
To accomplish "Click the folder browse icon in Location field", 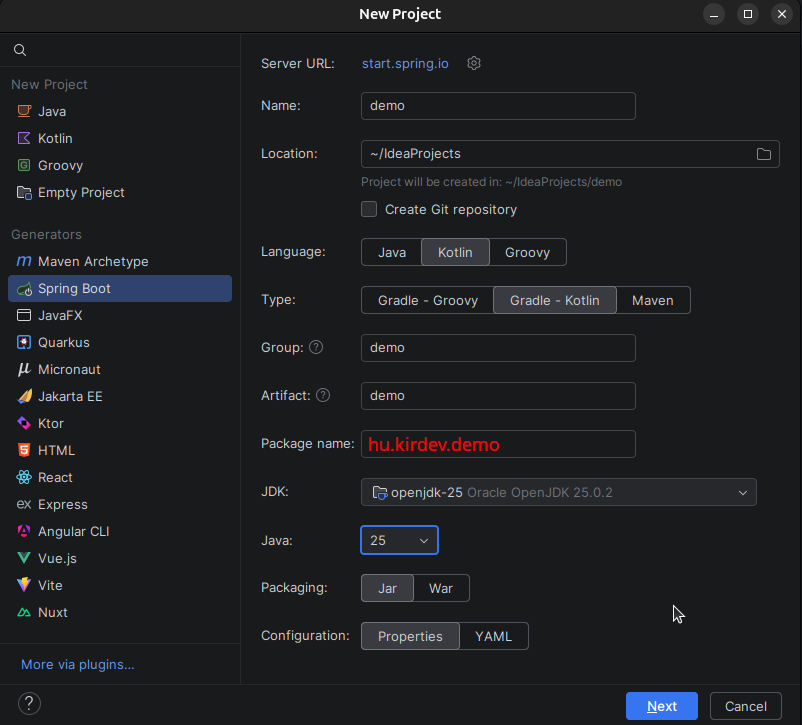I will (764, 154).
